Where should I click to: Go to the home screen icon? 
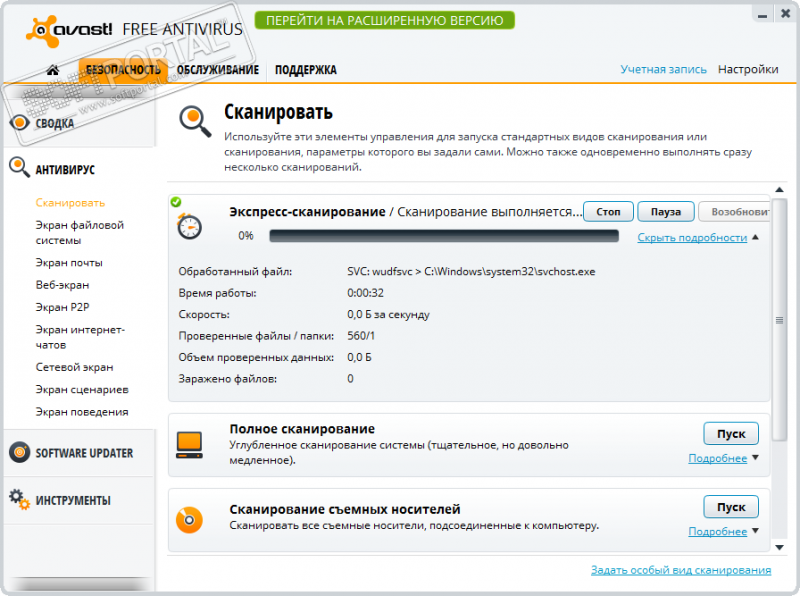[53, 70]
